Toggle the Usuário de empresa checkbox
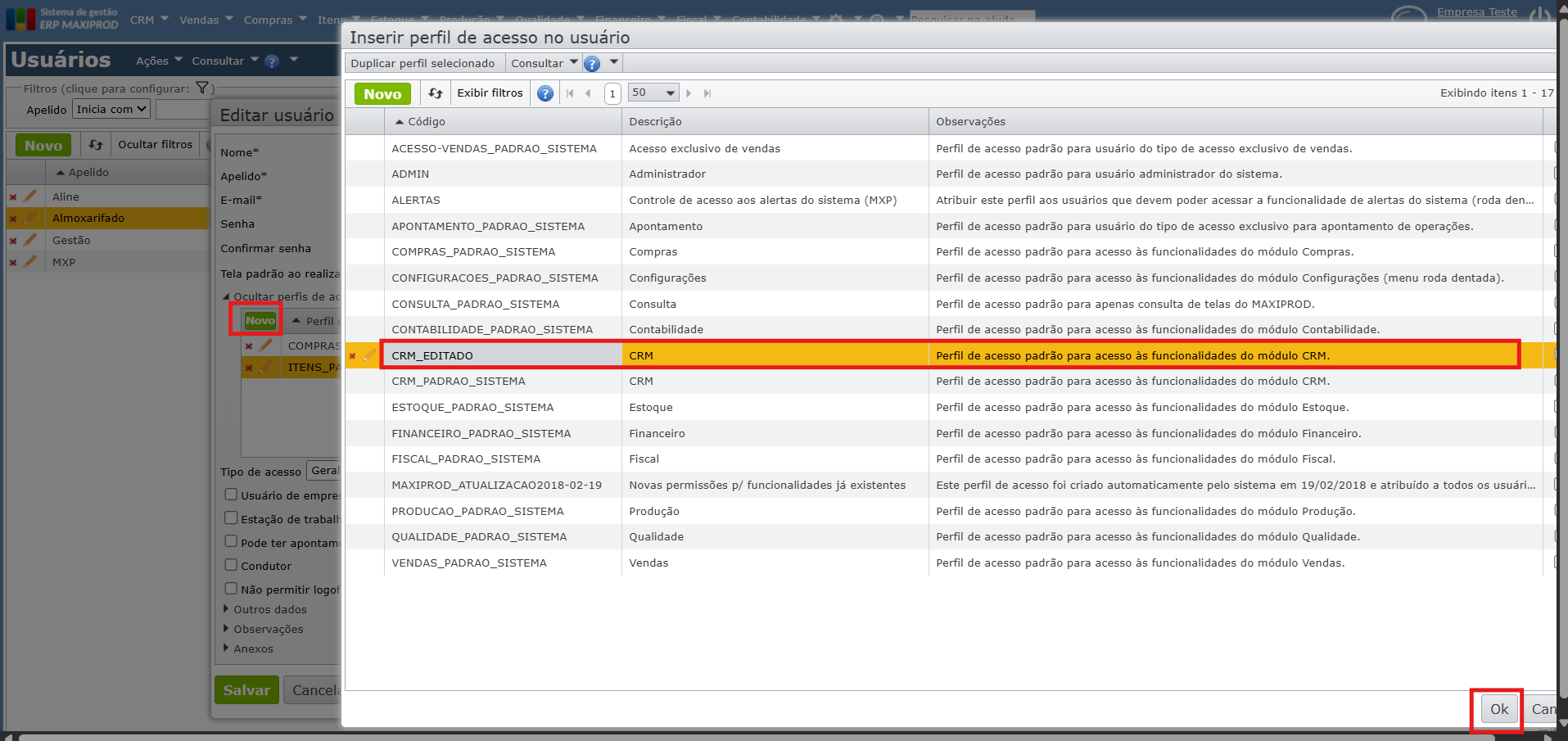This screenshot has height=741, width=1568. [231, 495]
